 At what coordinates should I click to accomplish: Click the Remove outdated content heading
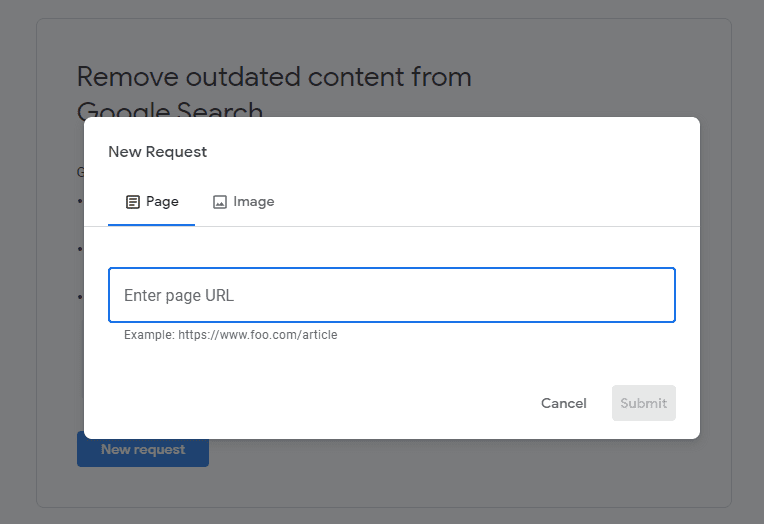(x=274, y=78)
